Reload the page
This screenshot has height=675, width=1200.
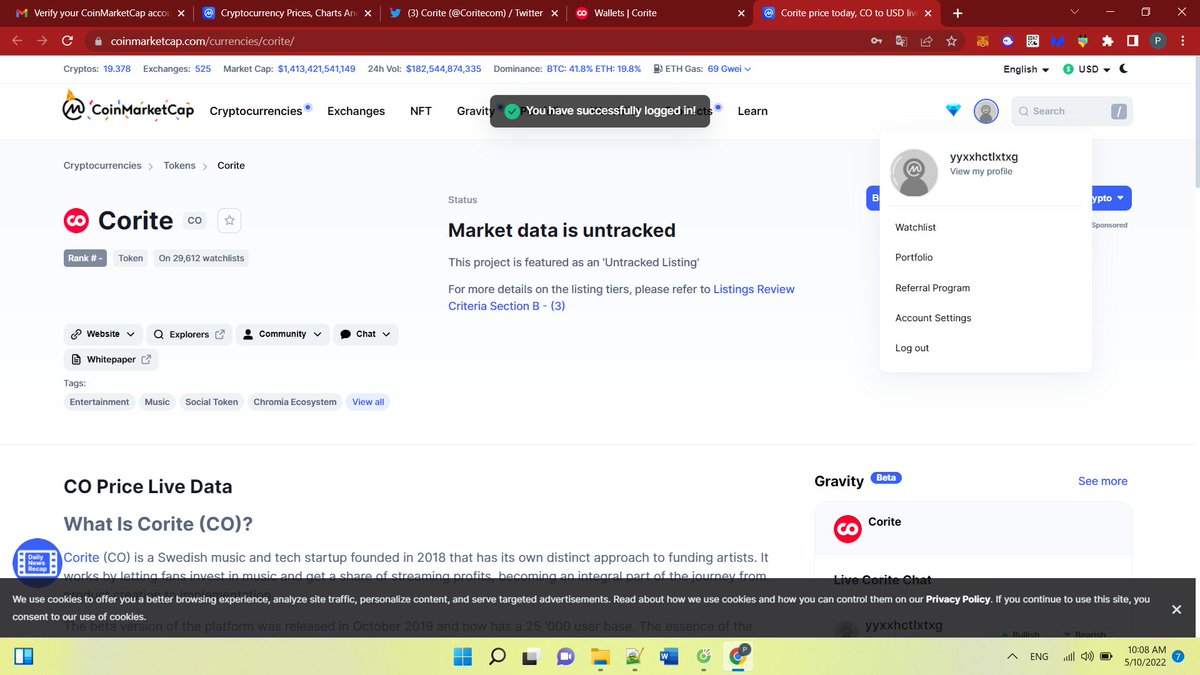[67, 41]
